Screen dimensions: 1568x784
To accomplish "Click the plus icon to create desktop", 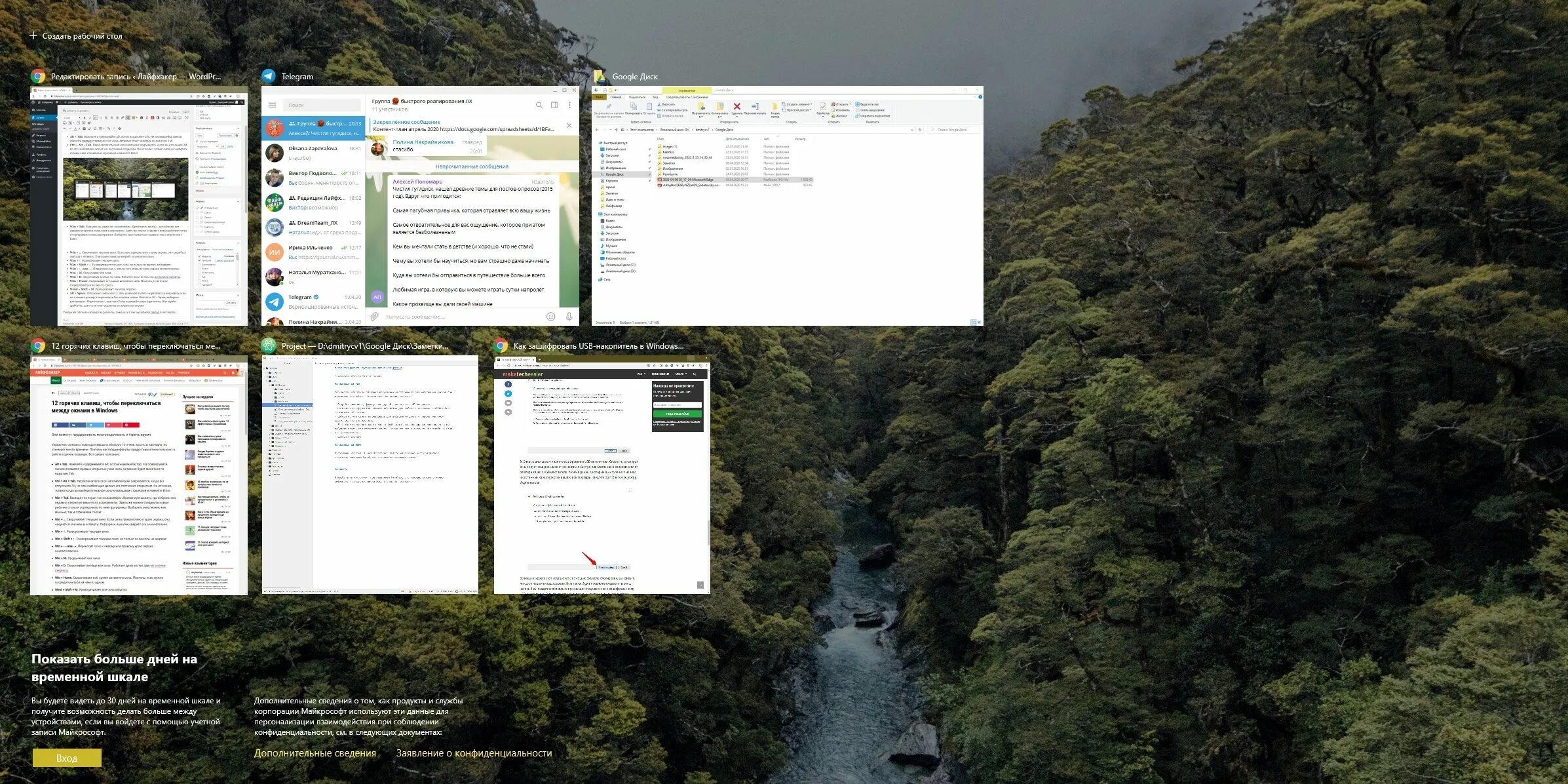I will 33,36.
